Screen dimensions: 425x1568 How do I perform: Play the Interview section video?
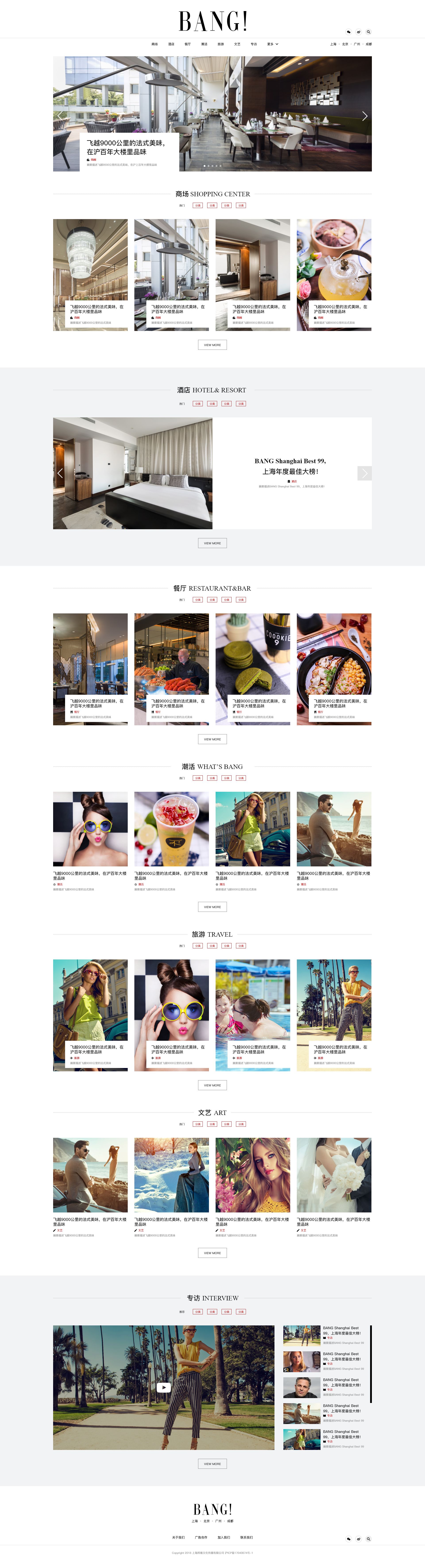point(164,1387)
